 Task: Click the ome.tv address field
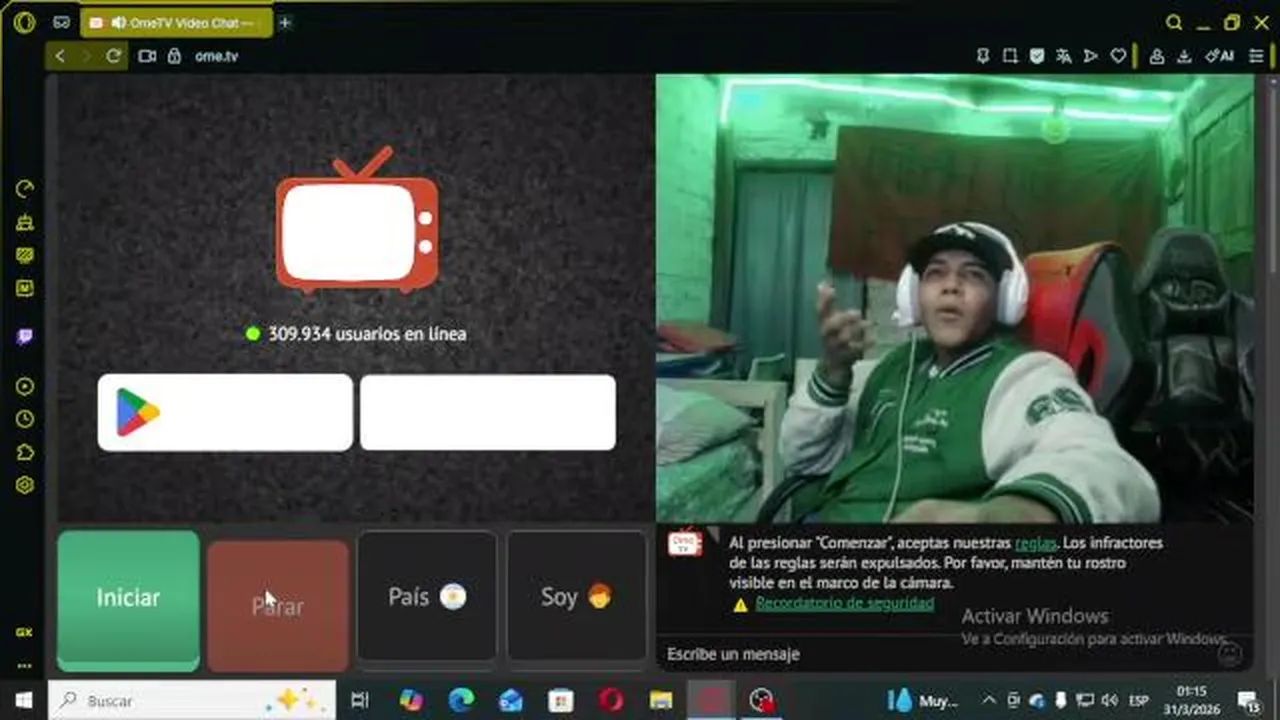coord(216,56)
